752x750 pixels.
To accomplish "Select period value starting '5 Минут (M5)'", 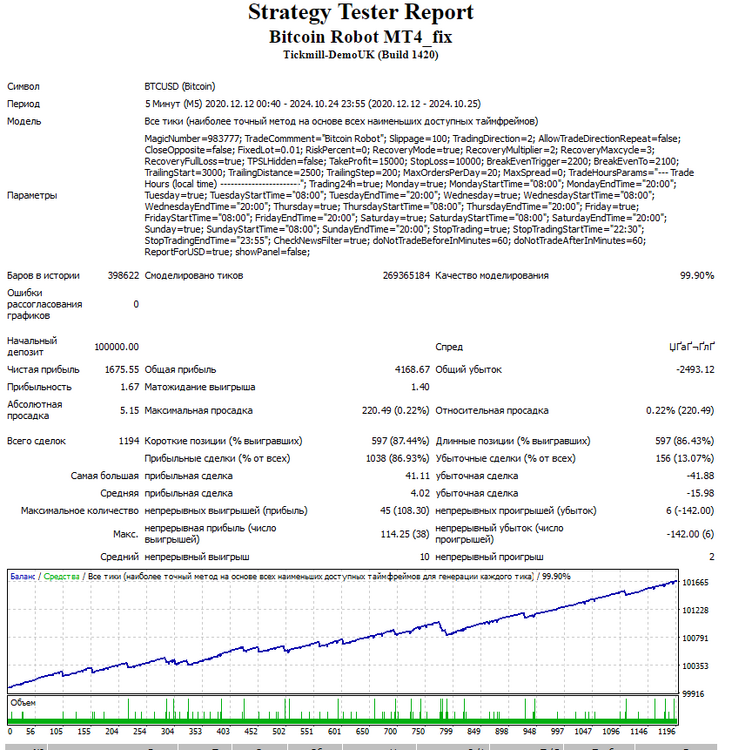I will pyautogui.click(x=313, y=104).
